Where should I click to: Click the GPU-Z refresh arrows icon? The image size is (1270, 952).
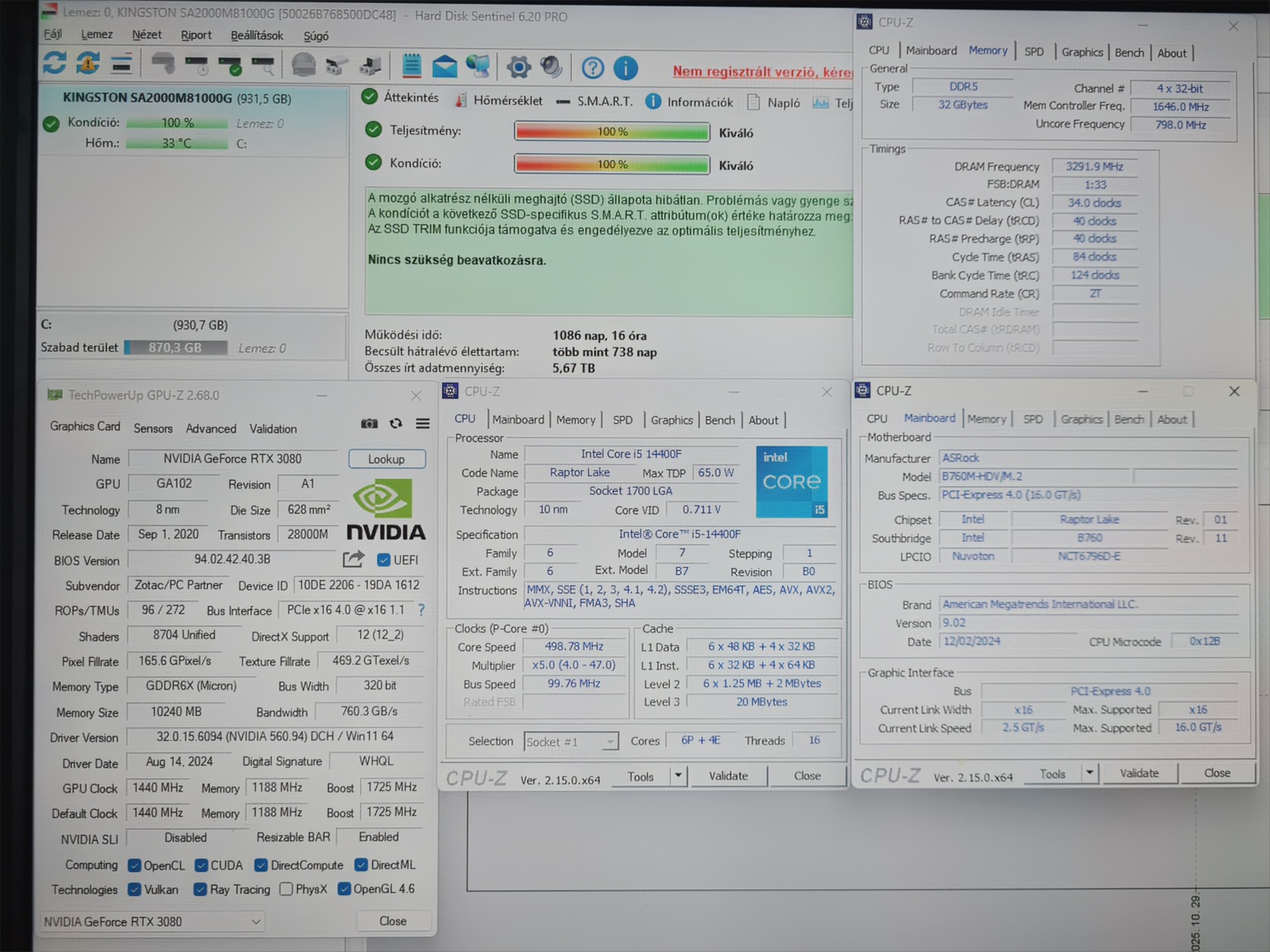click(x=396, y=424)
